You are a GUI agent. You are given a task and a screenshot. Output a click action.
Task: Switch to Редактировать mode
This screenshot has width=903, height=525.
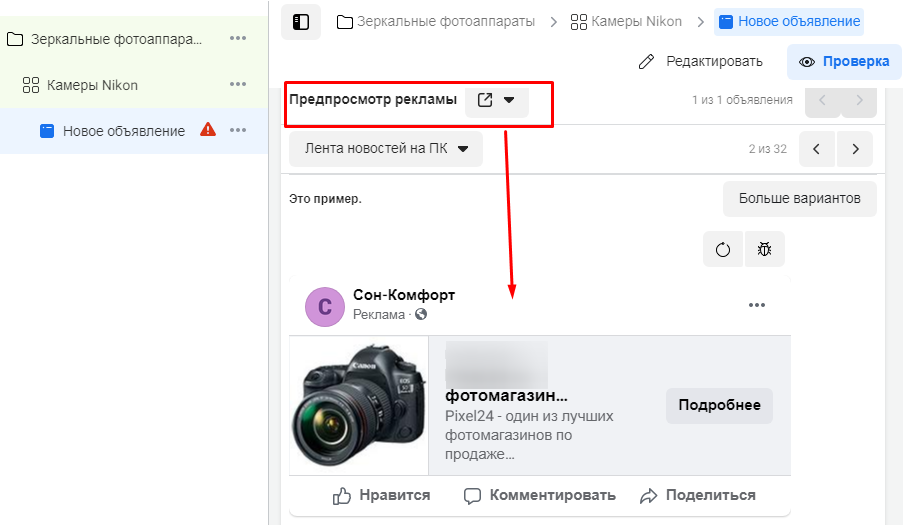tap(701, 61)
